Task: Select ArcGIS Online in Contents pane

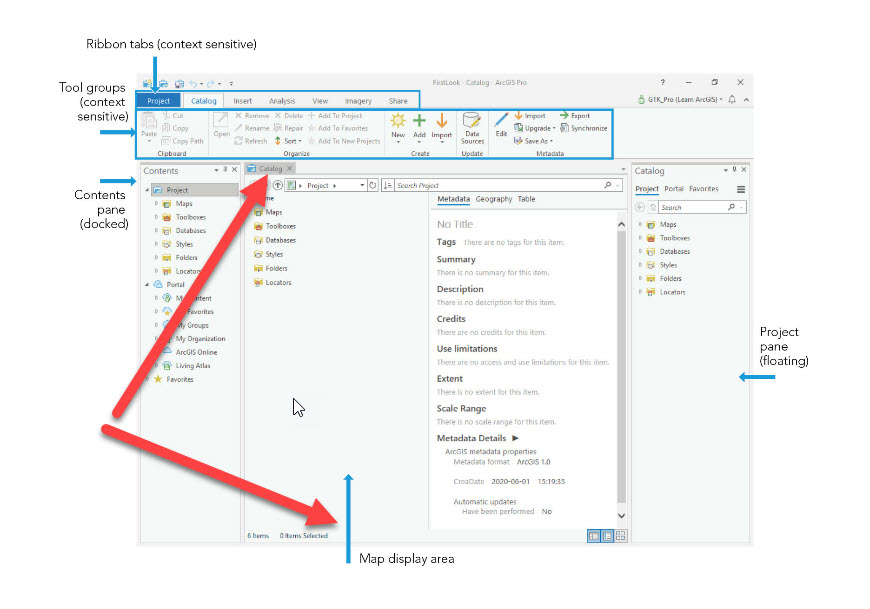Action: [196, 352]
